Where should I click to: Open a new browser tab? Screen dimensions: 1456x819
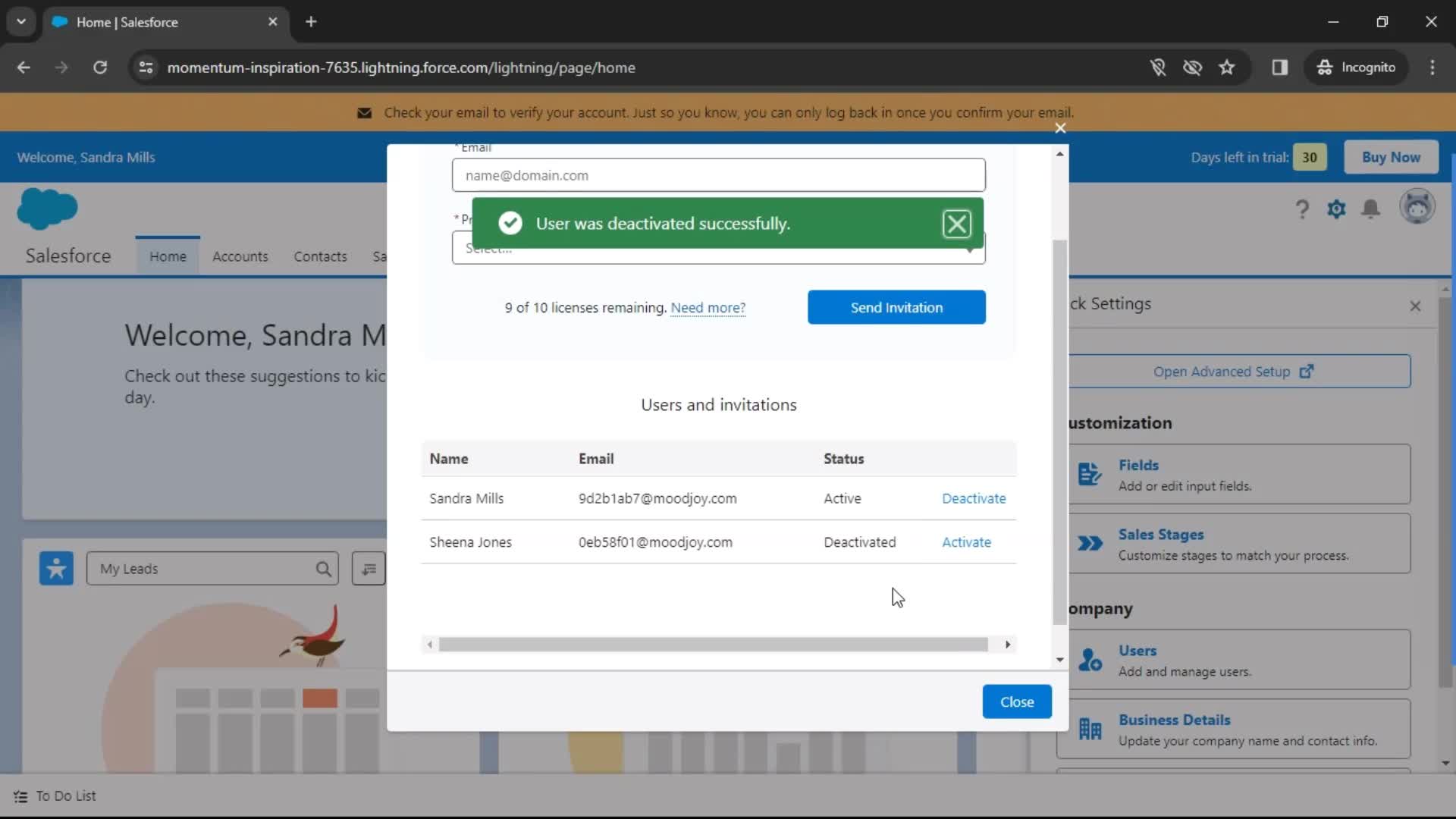(x=311, y=22)
